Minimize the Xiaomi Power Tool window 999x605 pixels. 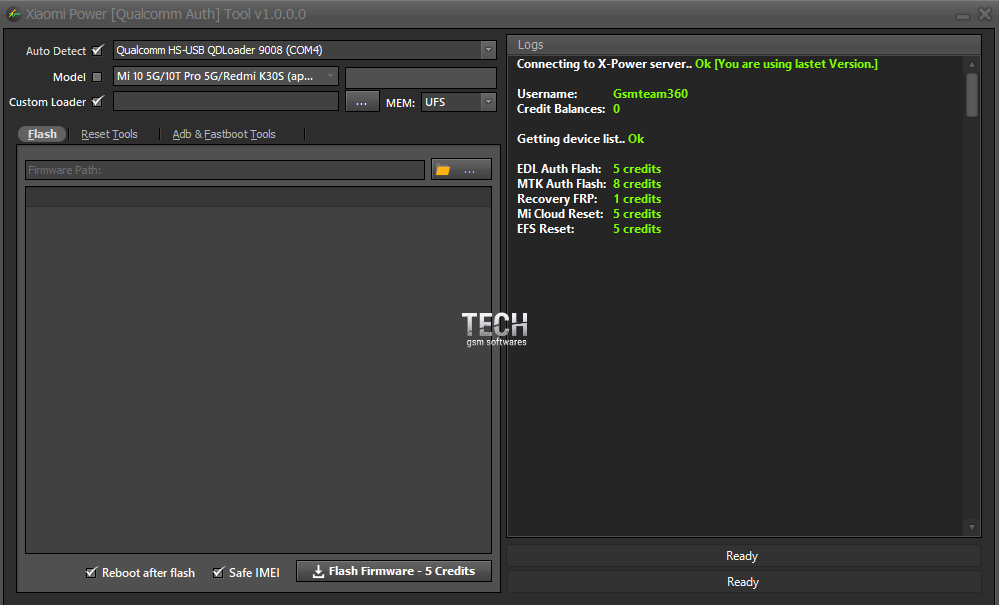[x=963, y=15]
